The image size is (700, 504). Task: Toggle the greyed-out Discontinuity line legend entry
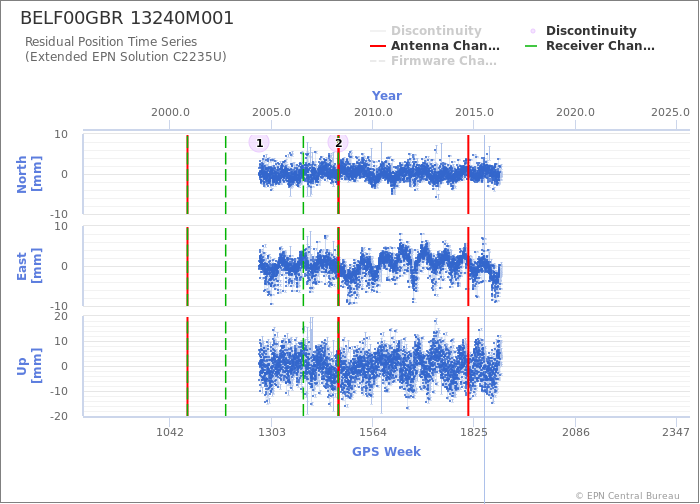coord(426,30)
